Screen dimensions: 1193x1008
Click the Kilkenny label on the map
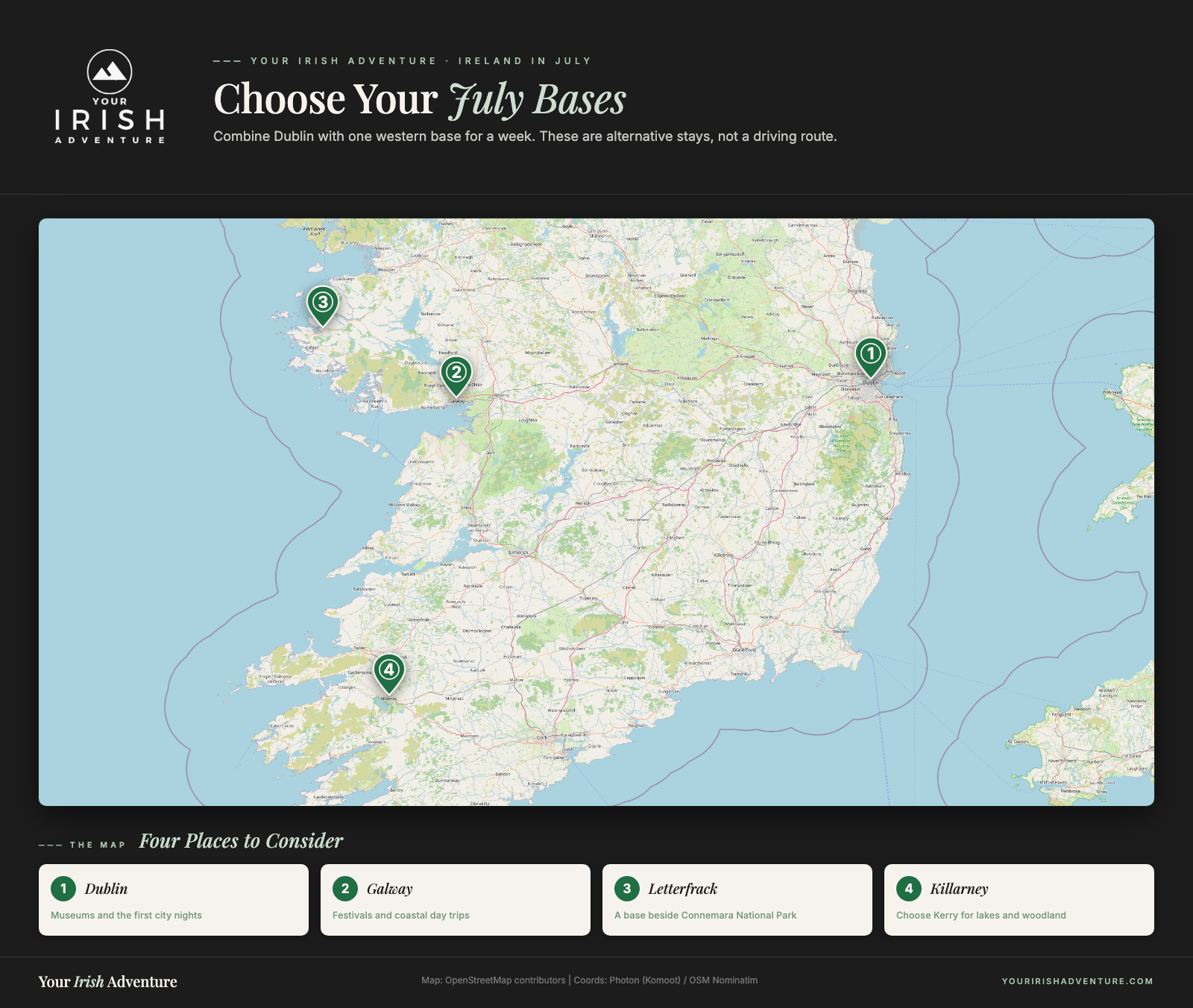point(723,555)
